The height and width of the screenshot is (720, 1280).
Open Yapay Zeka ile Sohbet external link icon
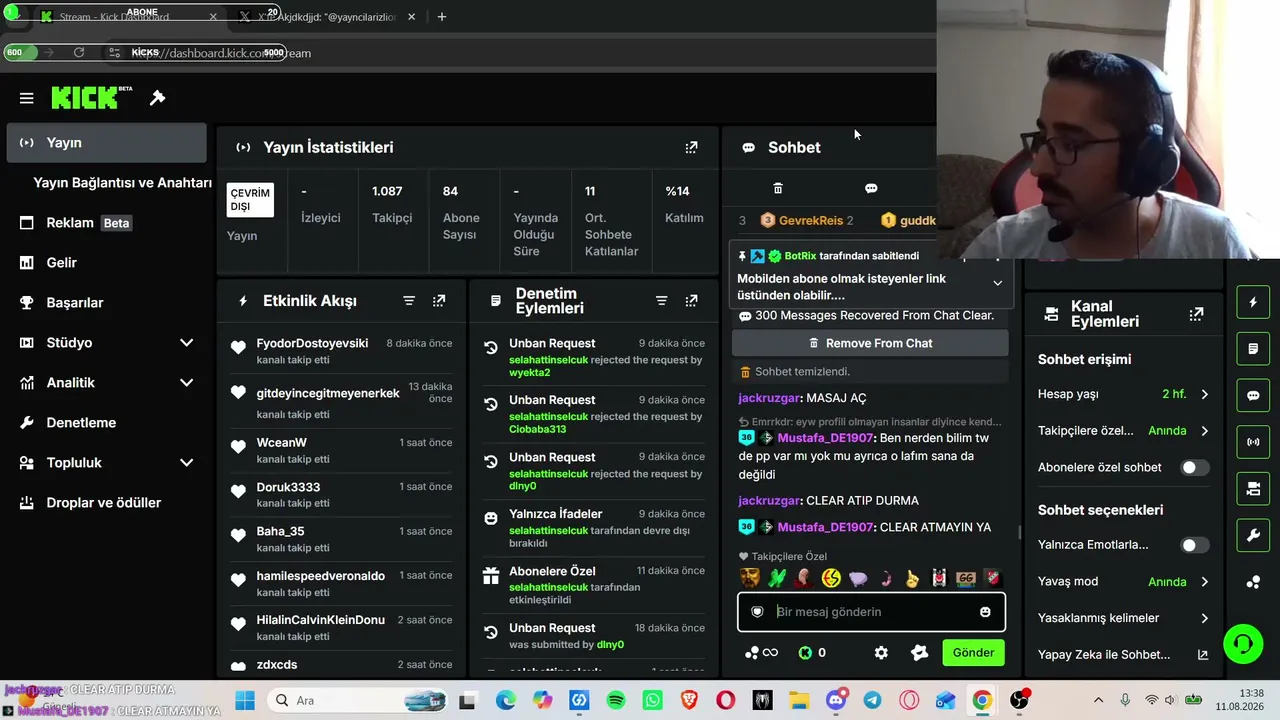tap(1203, 655)
